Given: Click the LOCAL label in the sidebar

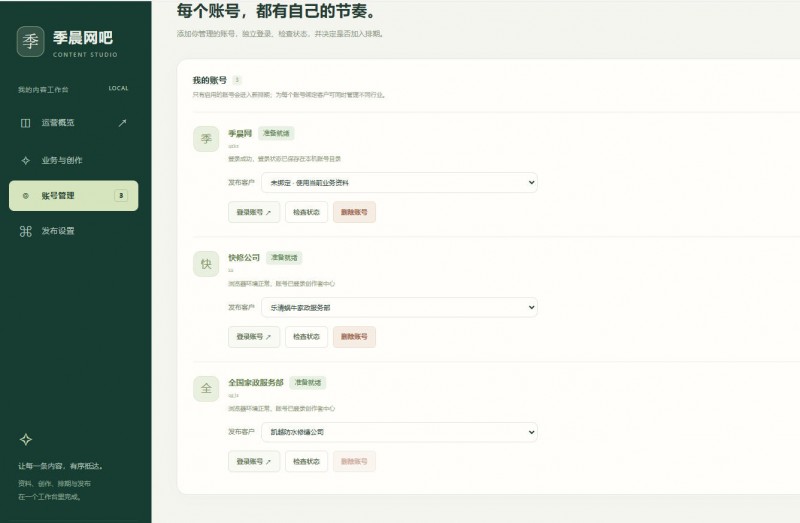Looking at the screenshot, I should click(x=118, y=88).
